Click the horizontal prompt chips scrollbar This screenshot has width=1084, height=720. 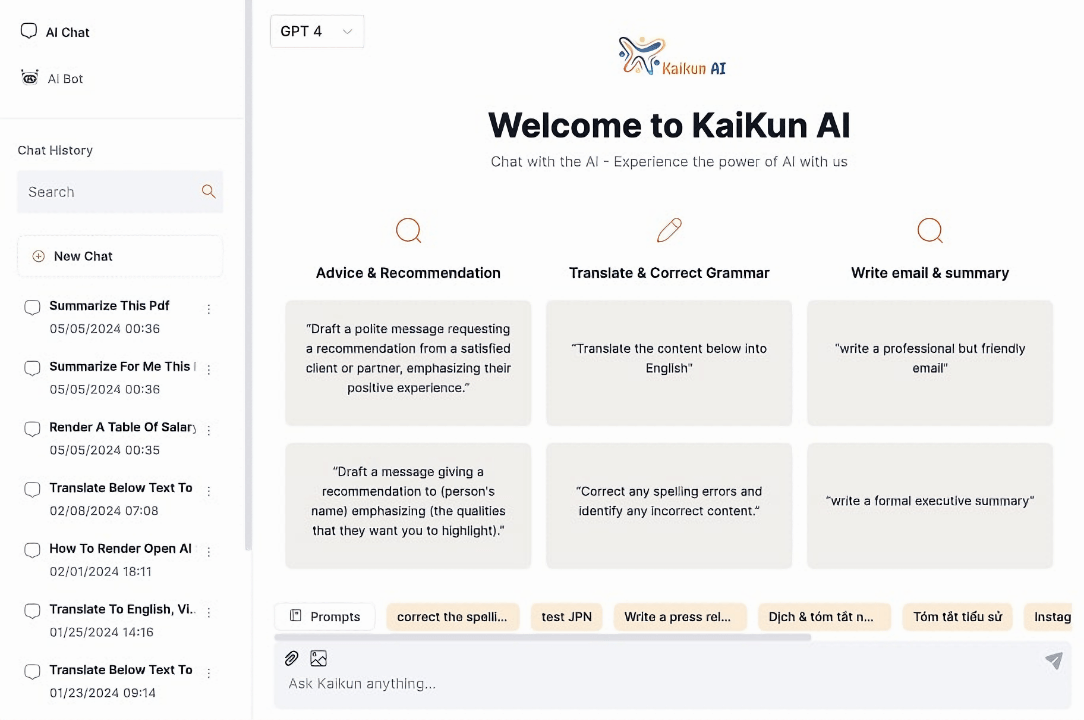tap(543, 637)
